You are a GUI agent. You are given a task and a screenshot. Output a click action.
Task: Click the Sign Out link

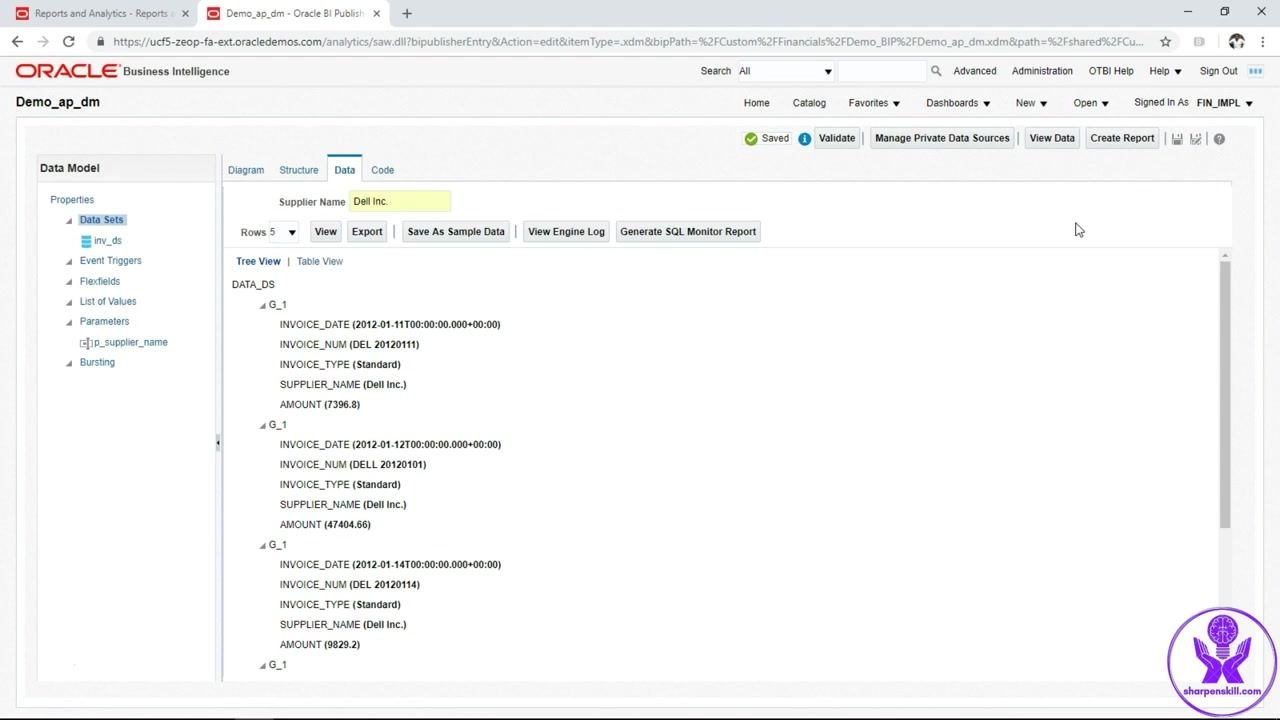(1219, 71)
